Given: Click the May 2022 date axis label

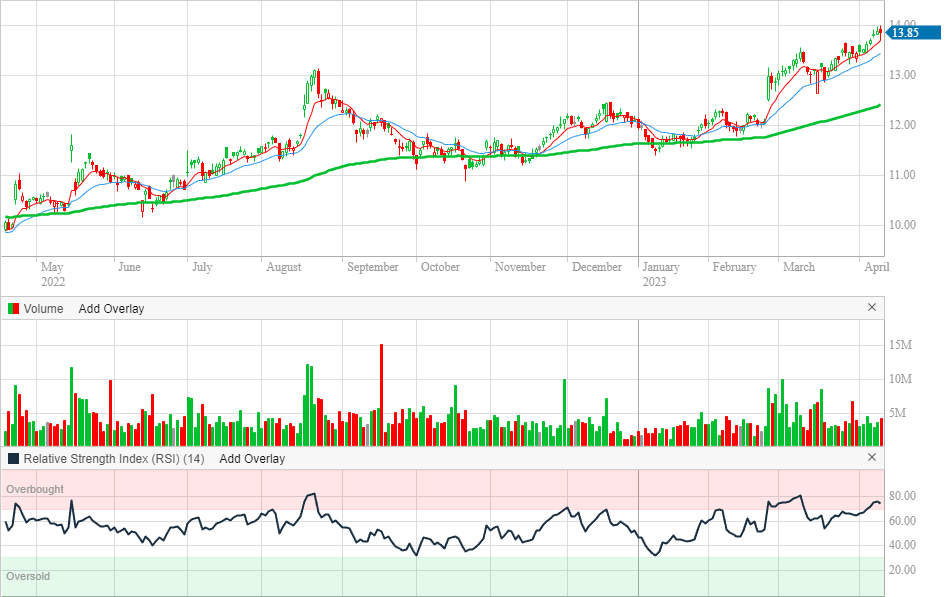Looking at the screenshot, I should pyautogui.click(x=52, y=274).
